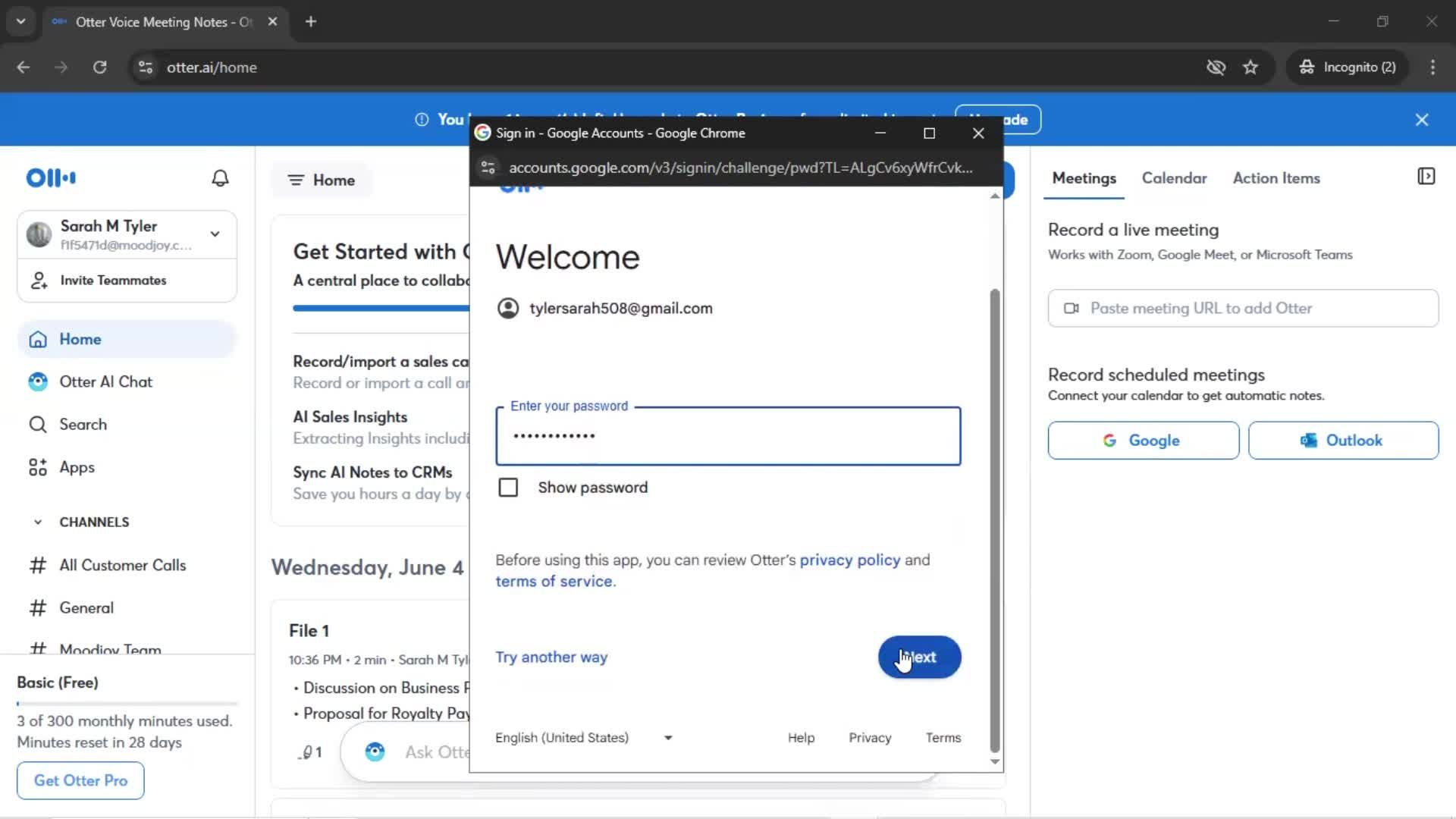Check the Show password checkbox
The width and height of the screenshot is (1456, 819).
pyautogui.click(x=508, y=488)
